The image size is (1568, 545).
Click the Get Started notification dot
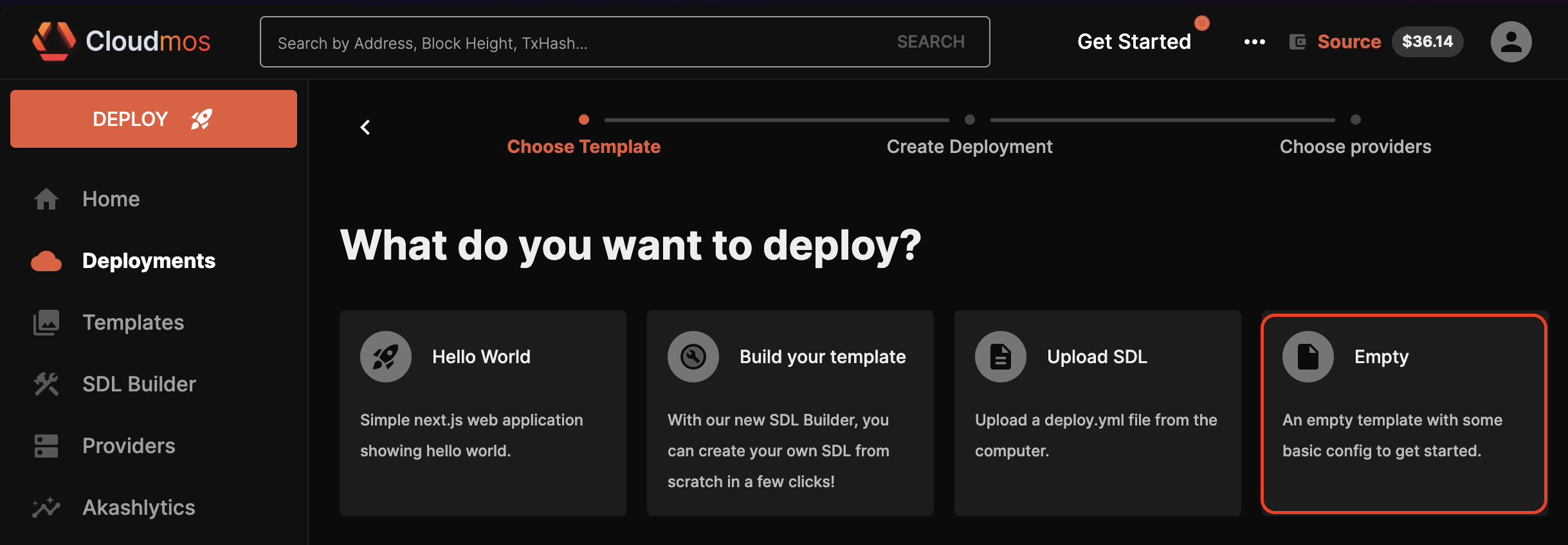[1202, 23]
